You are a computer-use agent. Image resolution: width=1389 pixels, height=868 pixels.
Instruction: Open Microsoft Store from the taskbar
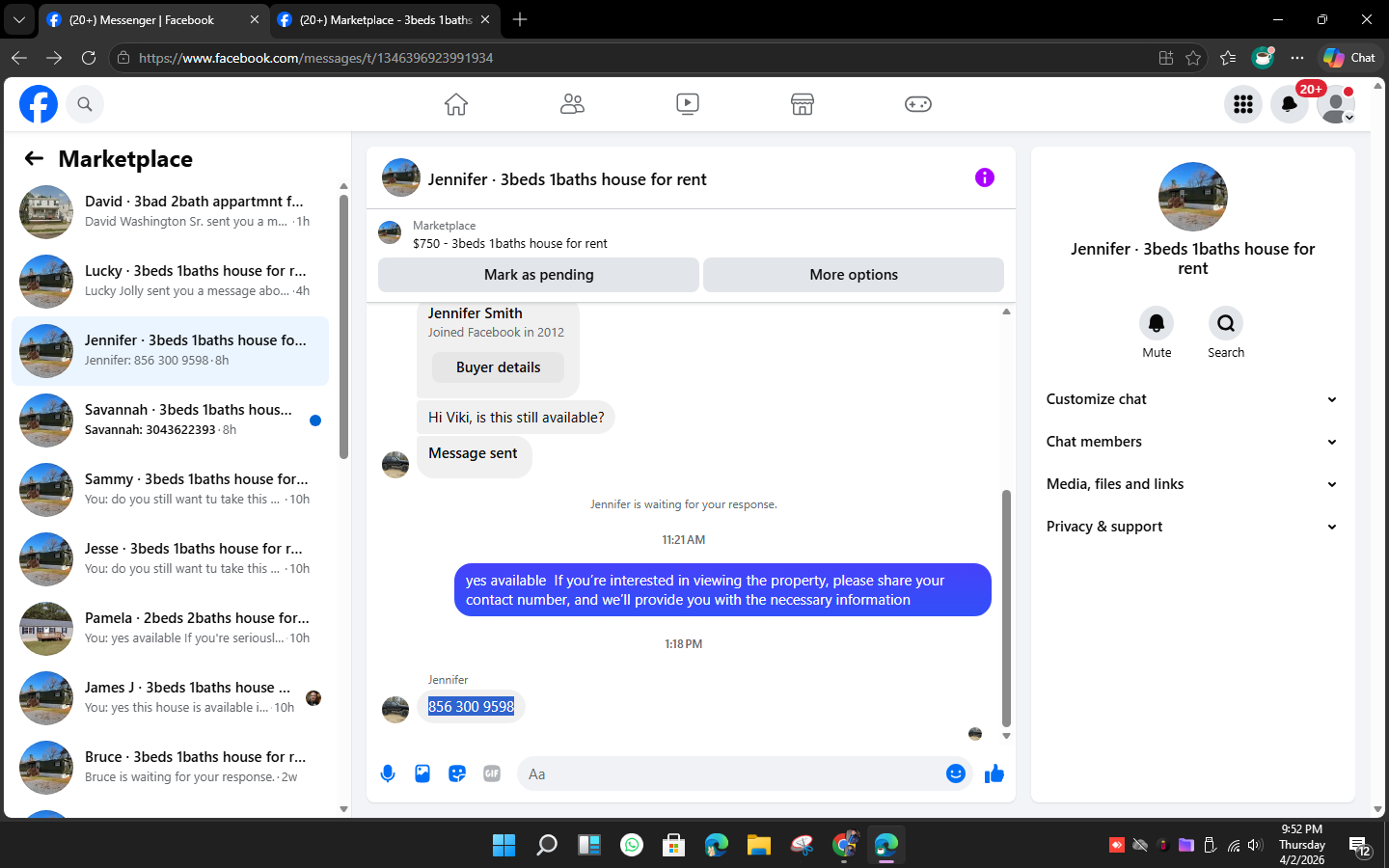pyautogui.click(x=674, y=846)
